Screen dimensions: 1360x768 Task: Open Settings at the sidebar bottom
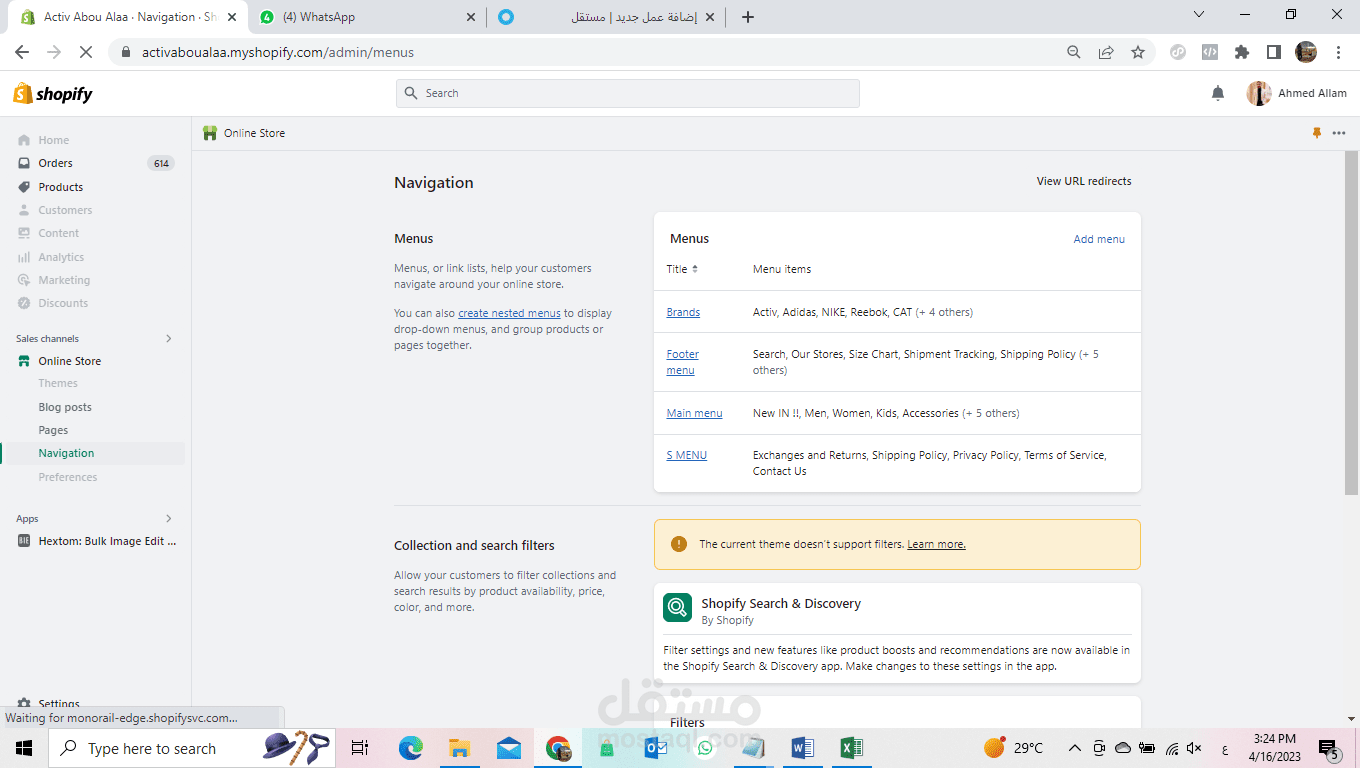click(x=59, y=704)
